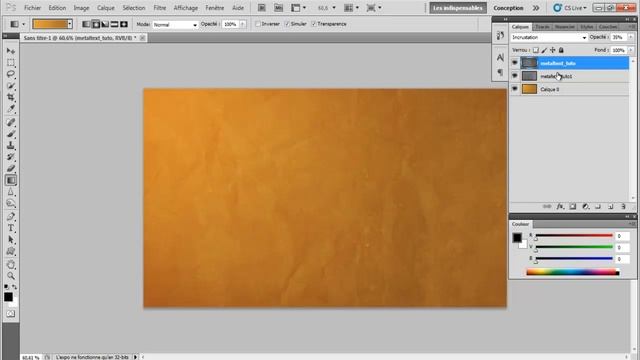
Task: Select the Spot Healing Brush tool
Action: (x=11, y=122)
